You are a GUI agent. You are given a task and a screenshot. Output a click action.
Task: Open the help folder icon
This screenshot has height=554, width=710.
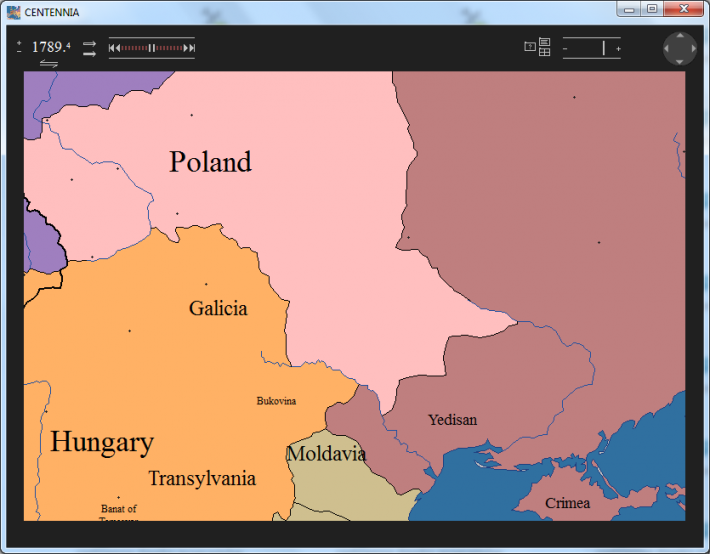coord(530,46)
